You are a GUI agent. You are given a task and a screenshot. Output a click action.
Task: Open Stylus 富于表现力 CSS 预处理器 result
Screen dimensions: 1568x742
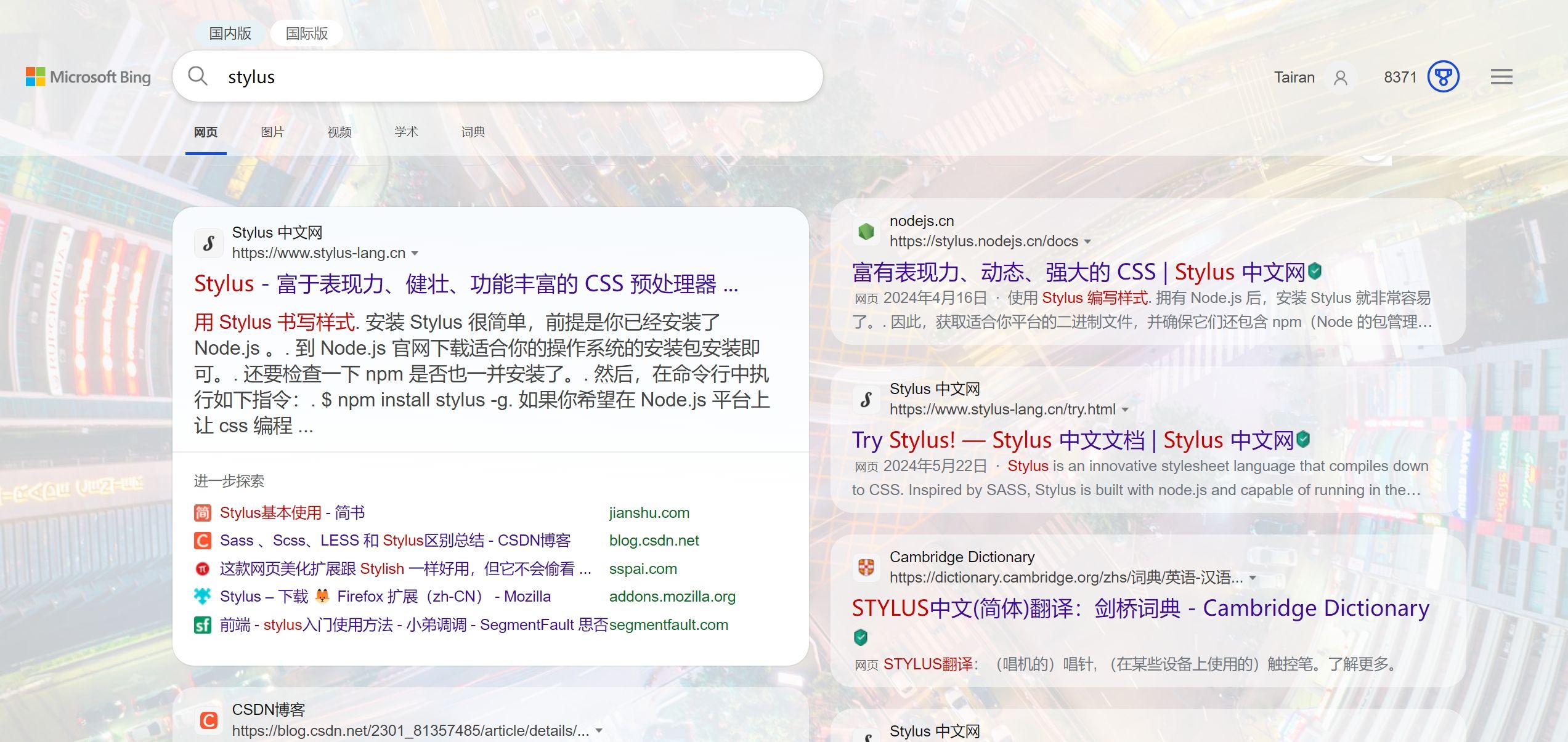click(x=466, y=284)
